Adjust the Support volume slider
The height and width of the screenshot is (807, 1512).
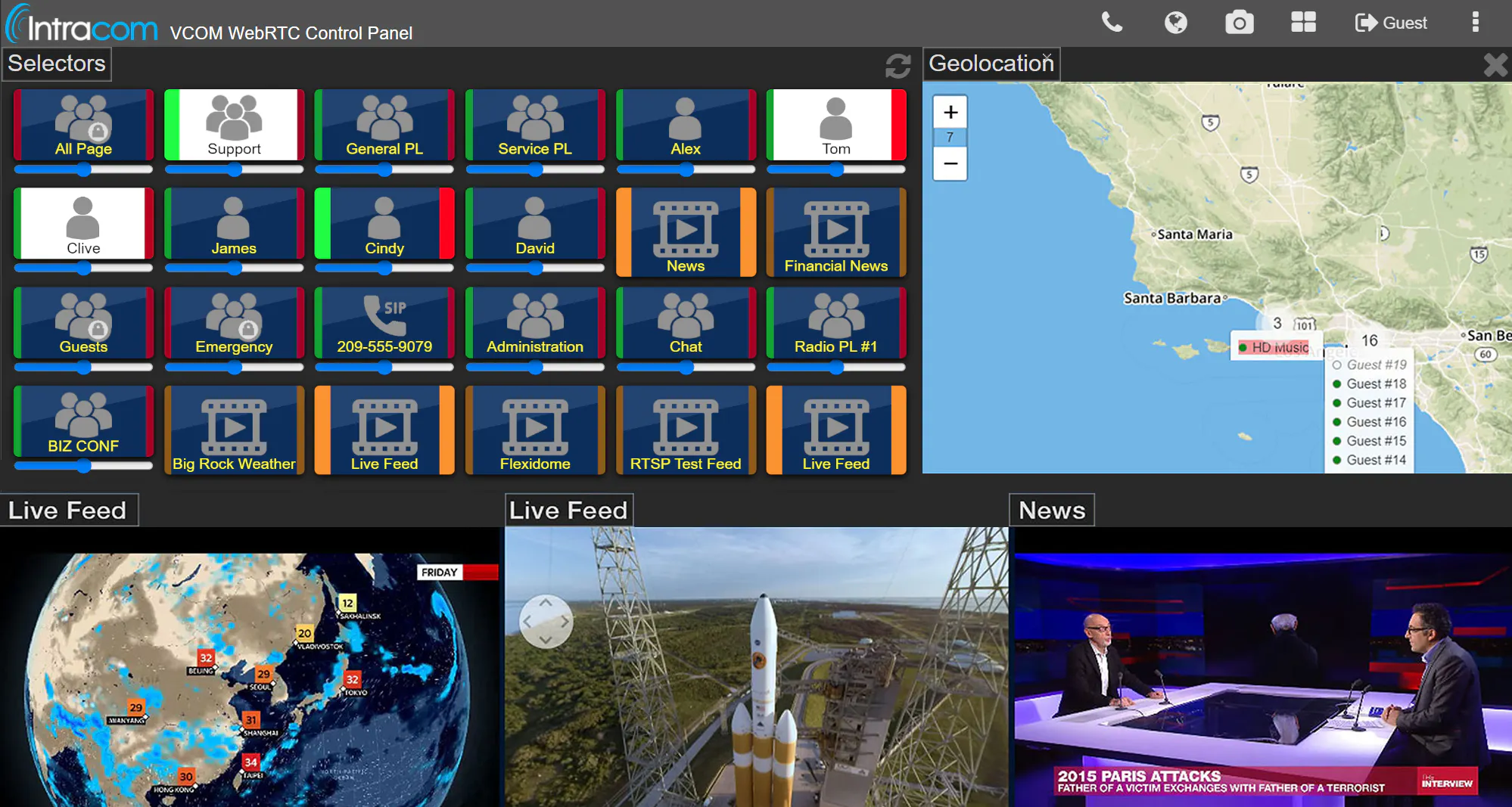click(x=234, y=169)
